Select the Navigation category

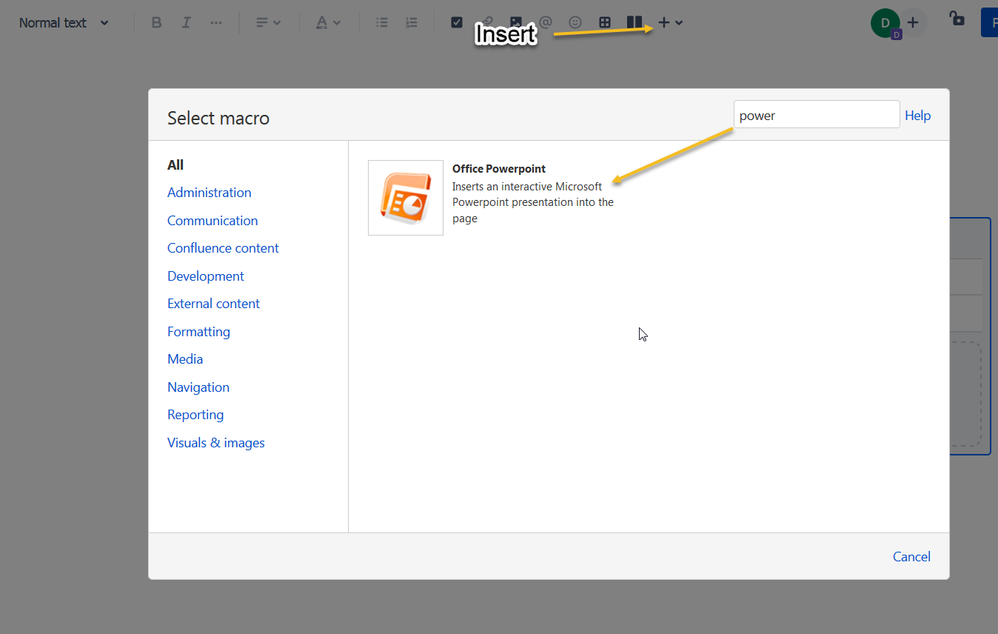(x=198, y=387)
